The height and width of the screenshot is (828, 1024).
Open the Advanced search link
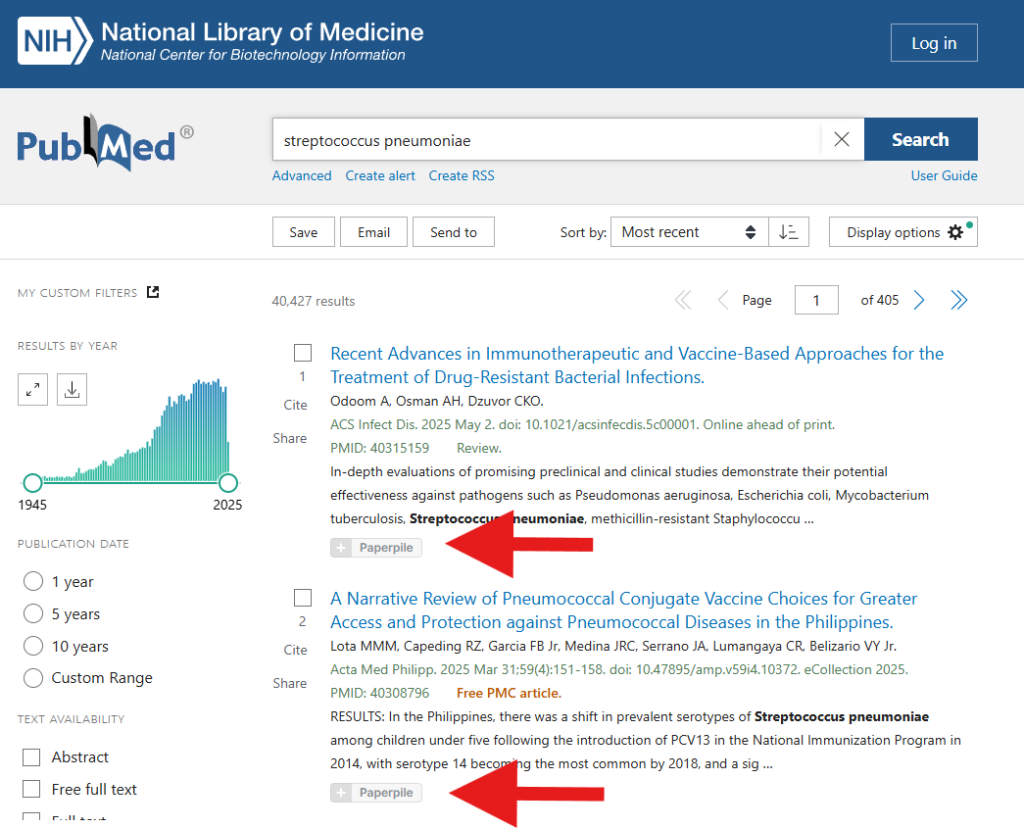tap(301, 176)
